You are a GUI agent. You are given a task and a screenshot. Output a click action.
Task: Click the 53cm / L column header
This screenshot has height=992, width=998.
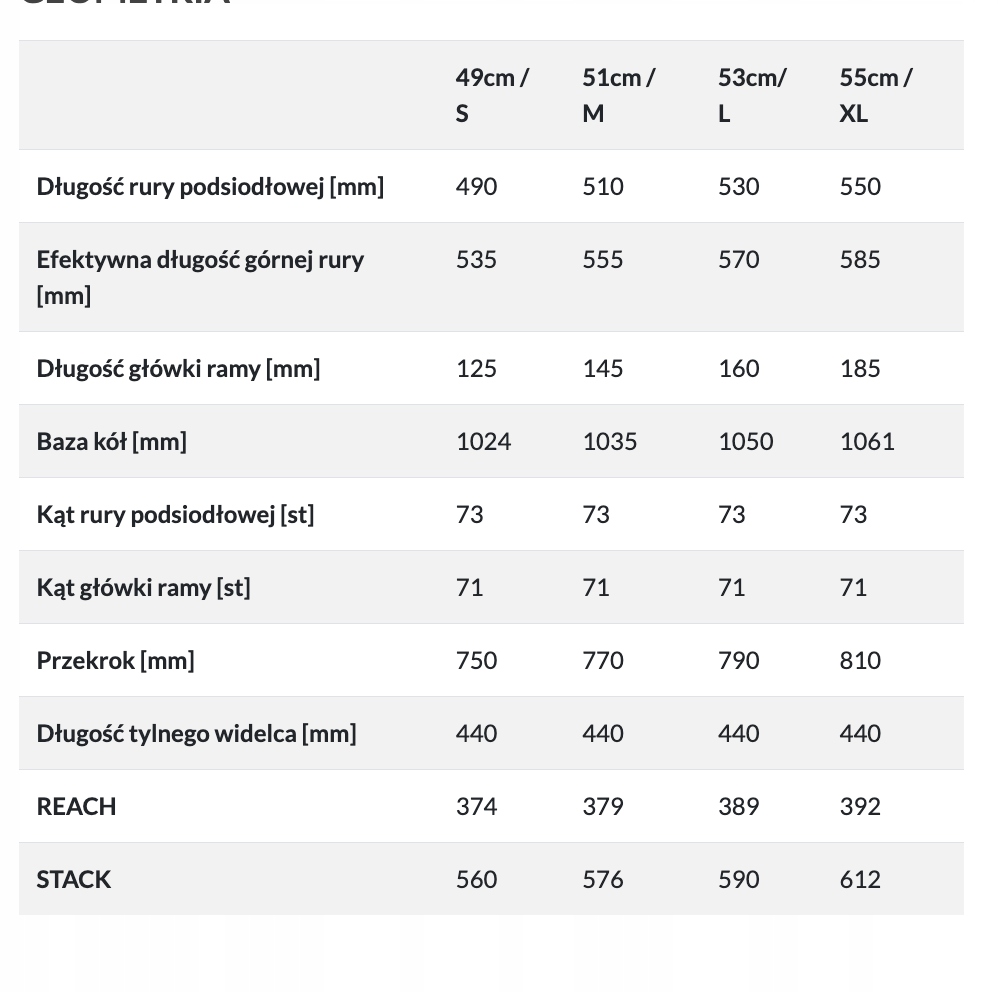pyautogui.click(x=751, y=95)
